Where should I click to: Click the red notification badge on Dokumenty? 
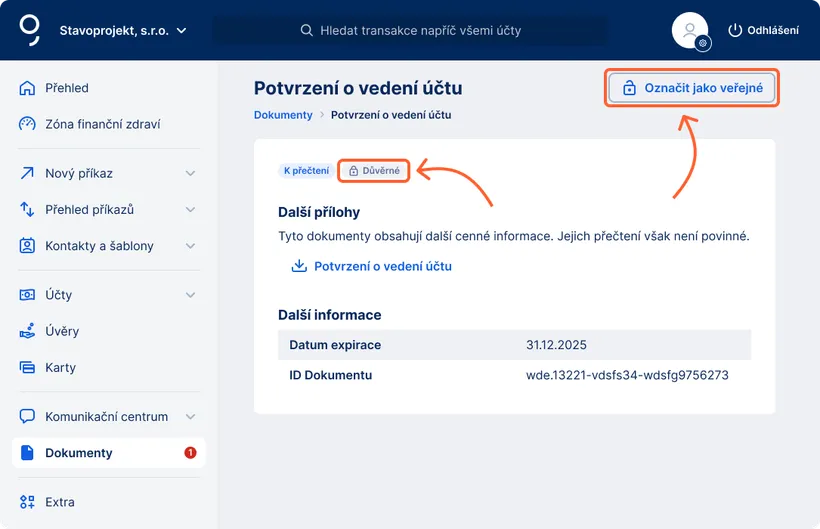coord(190,453)
